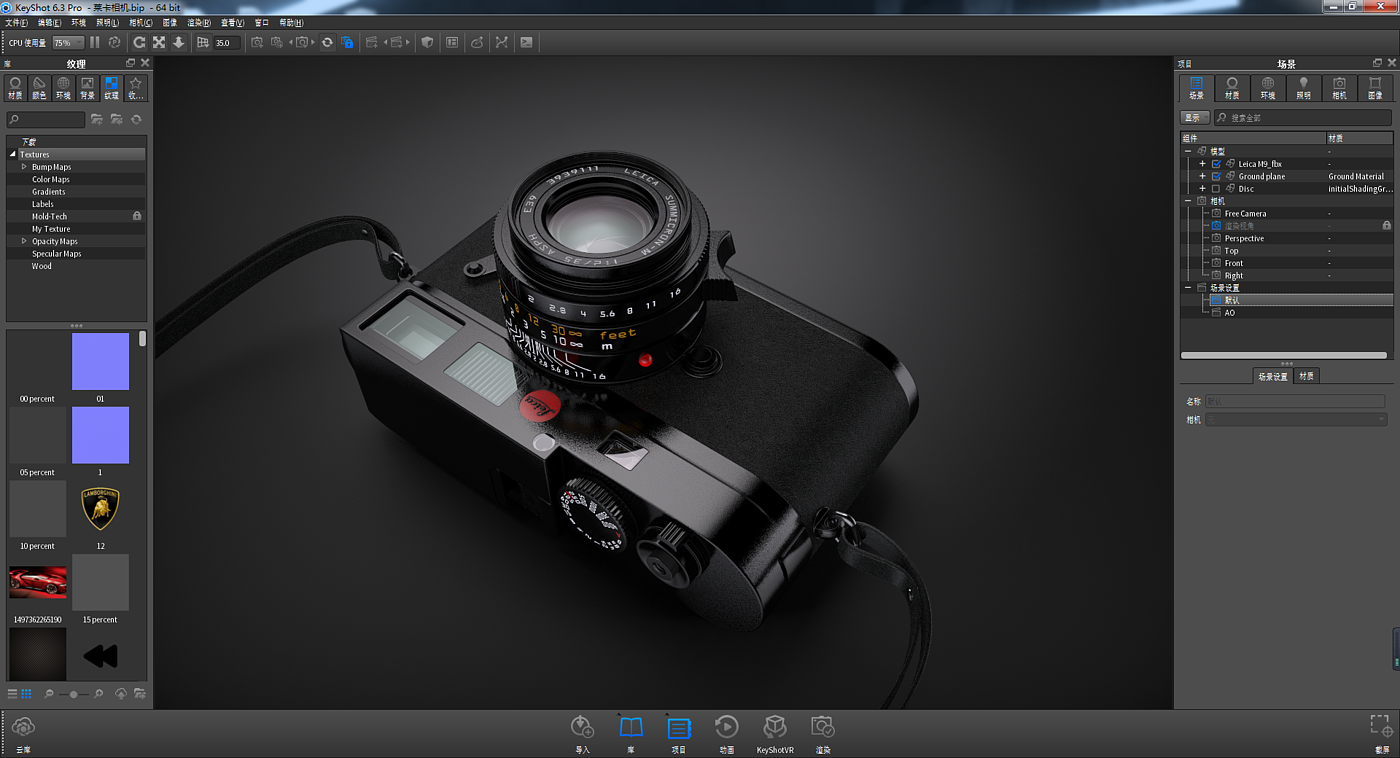The width and height of the screenshot is (1400, 758).
Task: Click the Import (导入) icon
Action: [x=582, y=728]
